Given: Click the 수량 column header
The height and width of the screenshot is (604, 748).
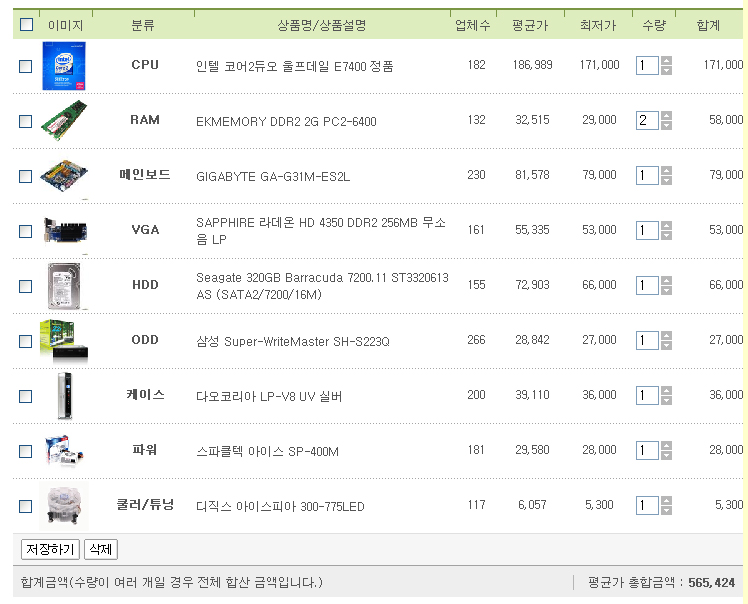Looking at the screenshot, I should pyautogui.click(x=654, y=25).
